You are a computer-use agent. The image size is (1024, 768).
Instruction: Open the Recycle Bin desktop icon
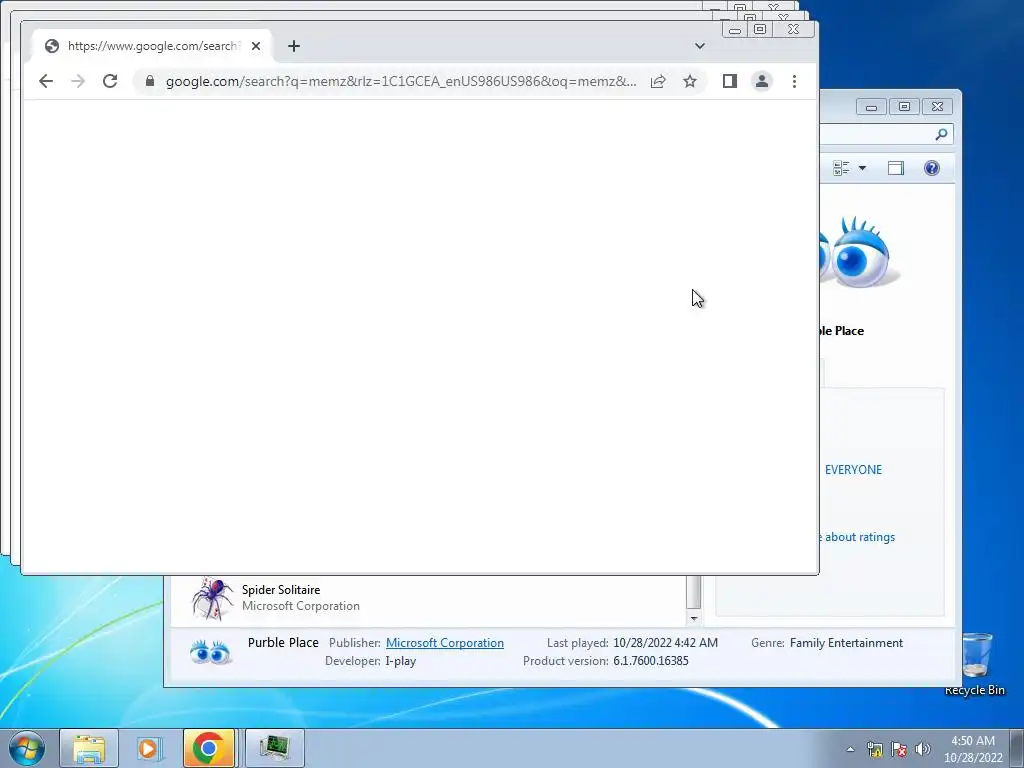coord(975,664)
